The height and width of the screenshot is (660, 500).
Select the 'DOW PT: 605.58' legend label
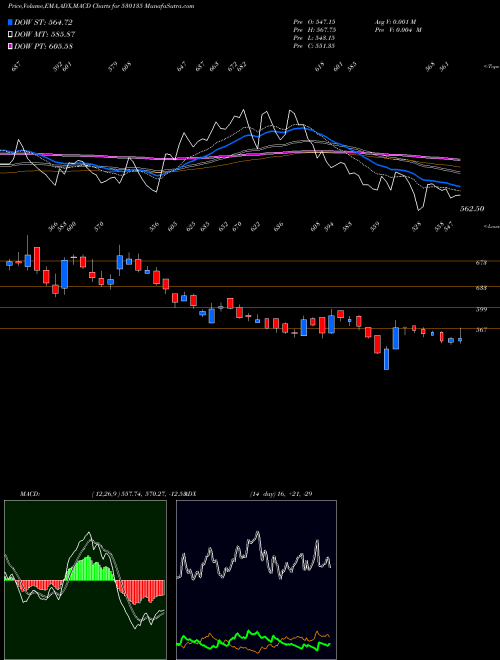click(x=43, y=46)
